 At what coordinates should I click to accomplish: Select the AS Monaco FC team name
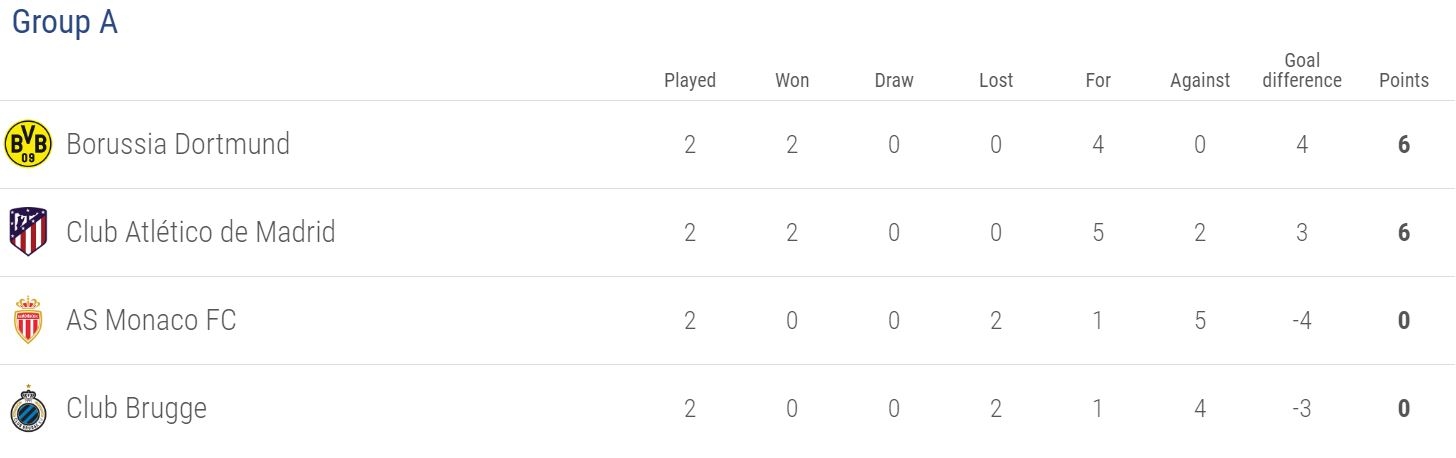click(151, 320)
